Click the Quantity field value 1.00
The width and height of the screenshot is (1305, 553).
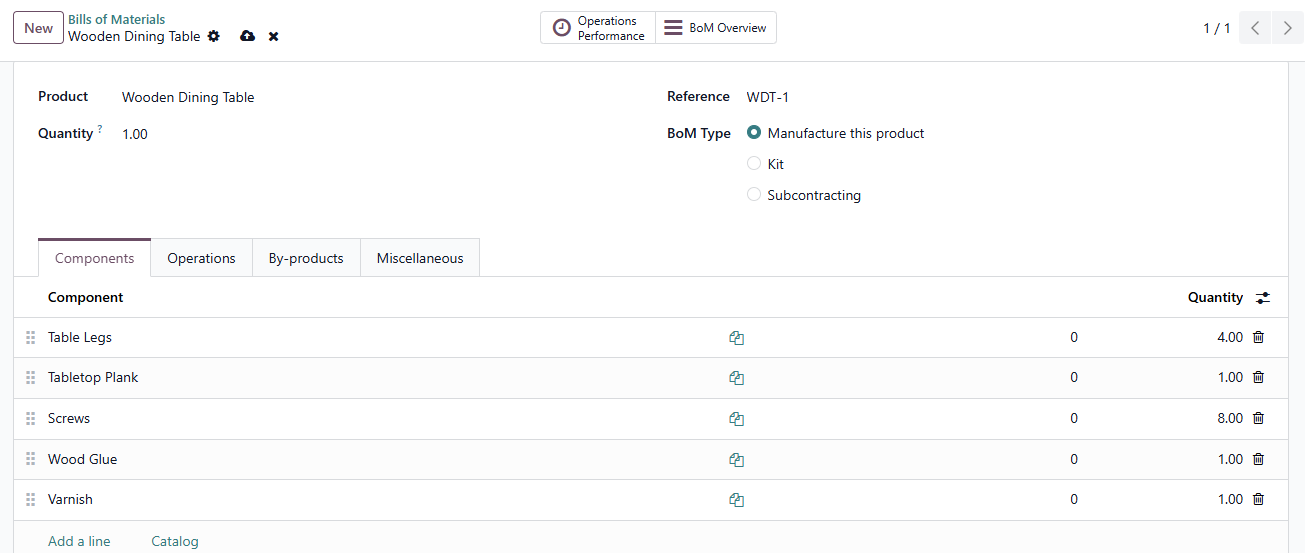click(135, 134)
